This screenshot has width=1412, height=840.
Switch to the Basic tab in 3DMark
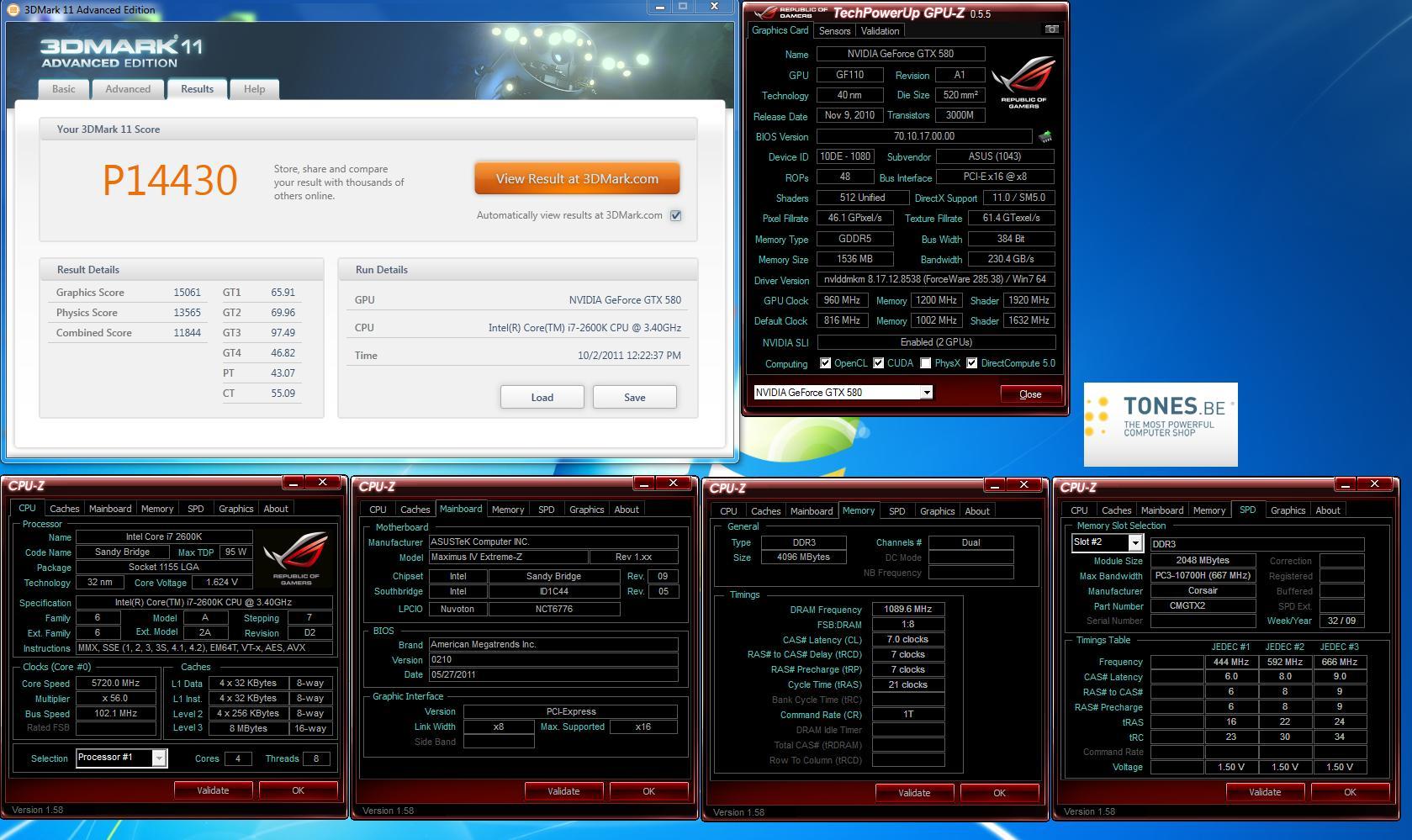[63, 89]
